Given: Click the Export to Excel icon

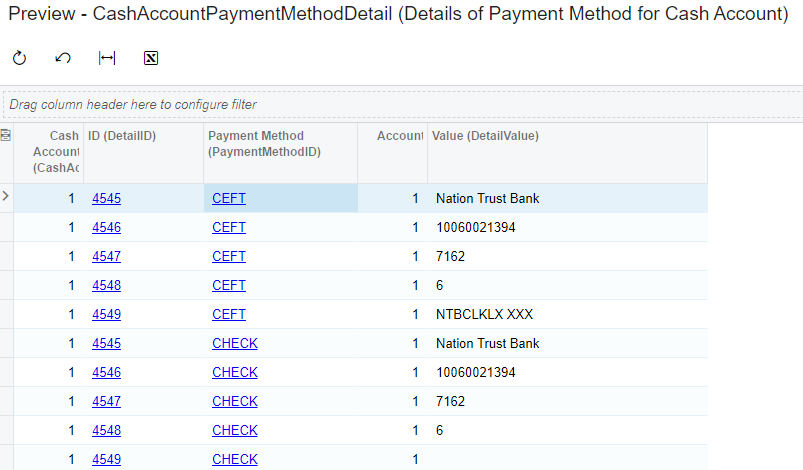Looking at the screenshot, I should click(x=151, y=58).
